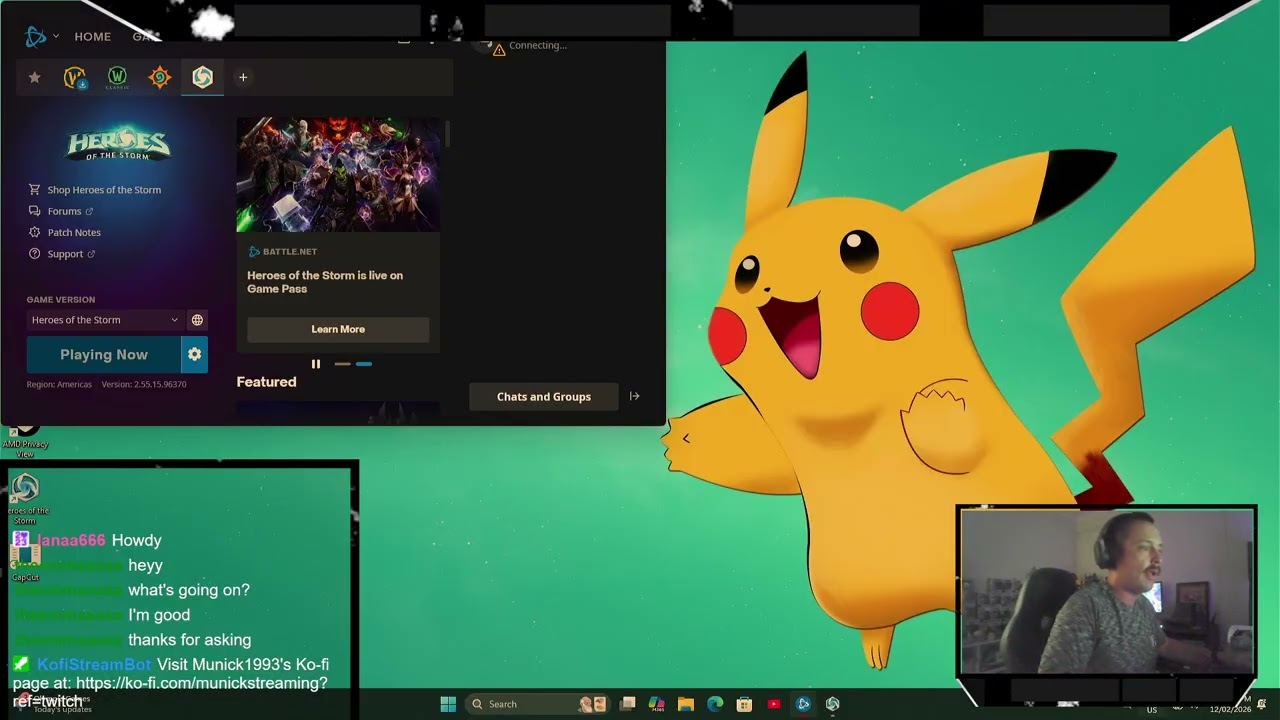Screen dimensions: 1280x720
Task: Add a game with the plus button
Action: [x=243, y=77]
